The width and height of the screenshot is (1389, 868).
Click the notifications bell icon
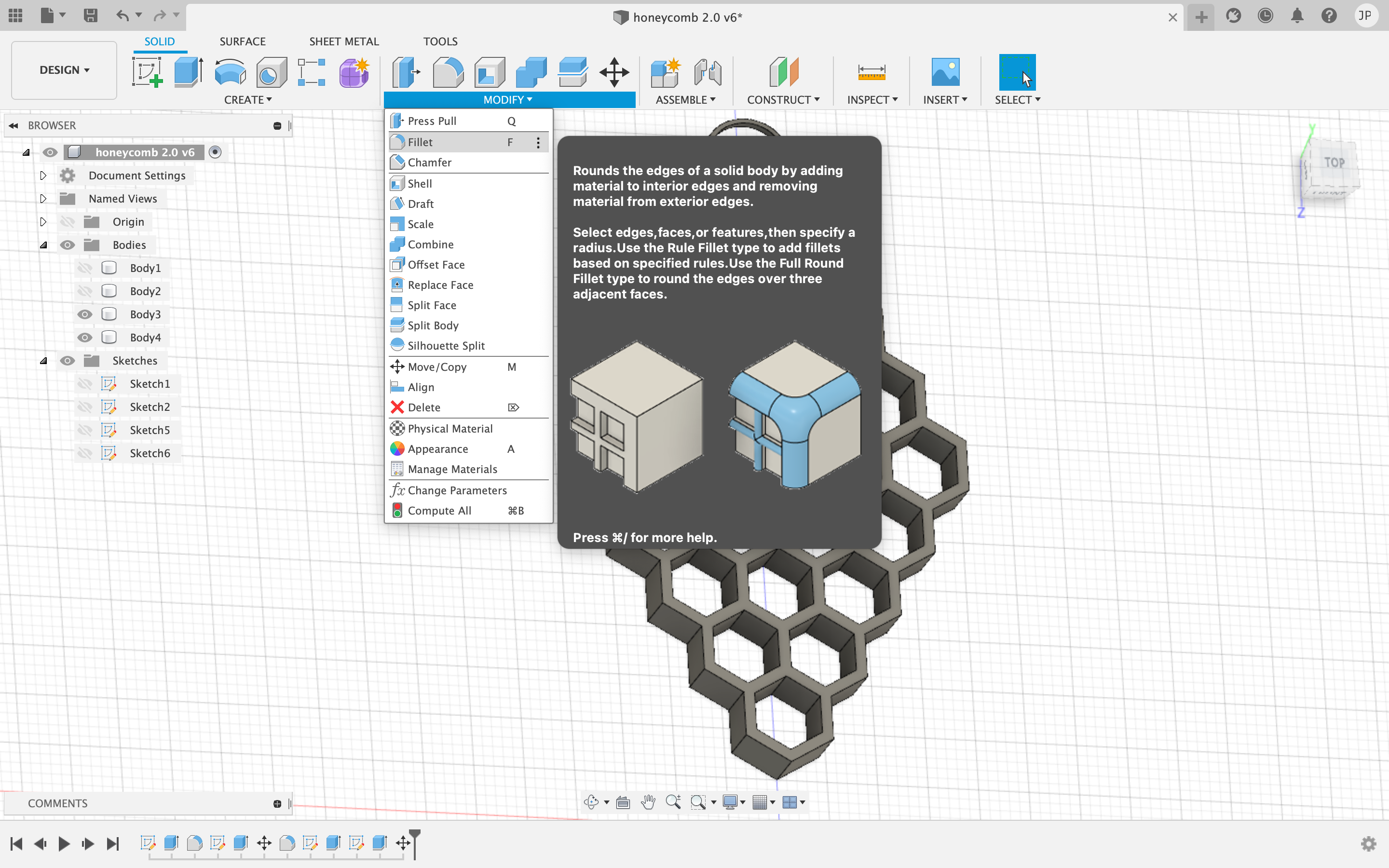pos(1297,16)
